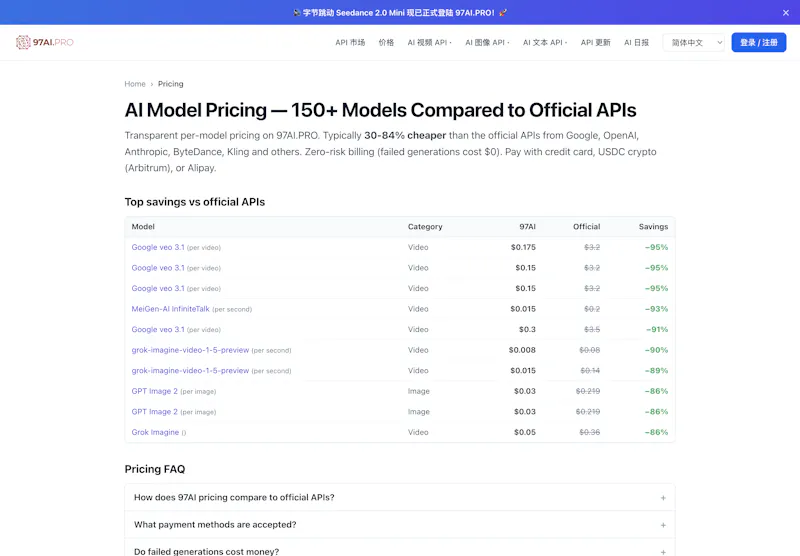
Task: Go to the 价格 page
Action: (386, 42)
